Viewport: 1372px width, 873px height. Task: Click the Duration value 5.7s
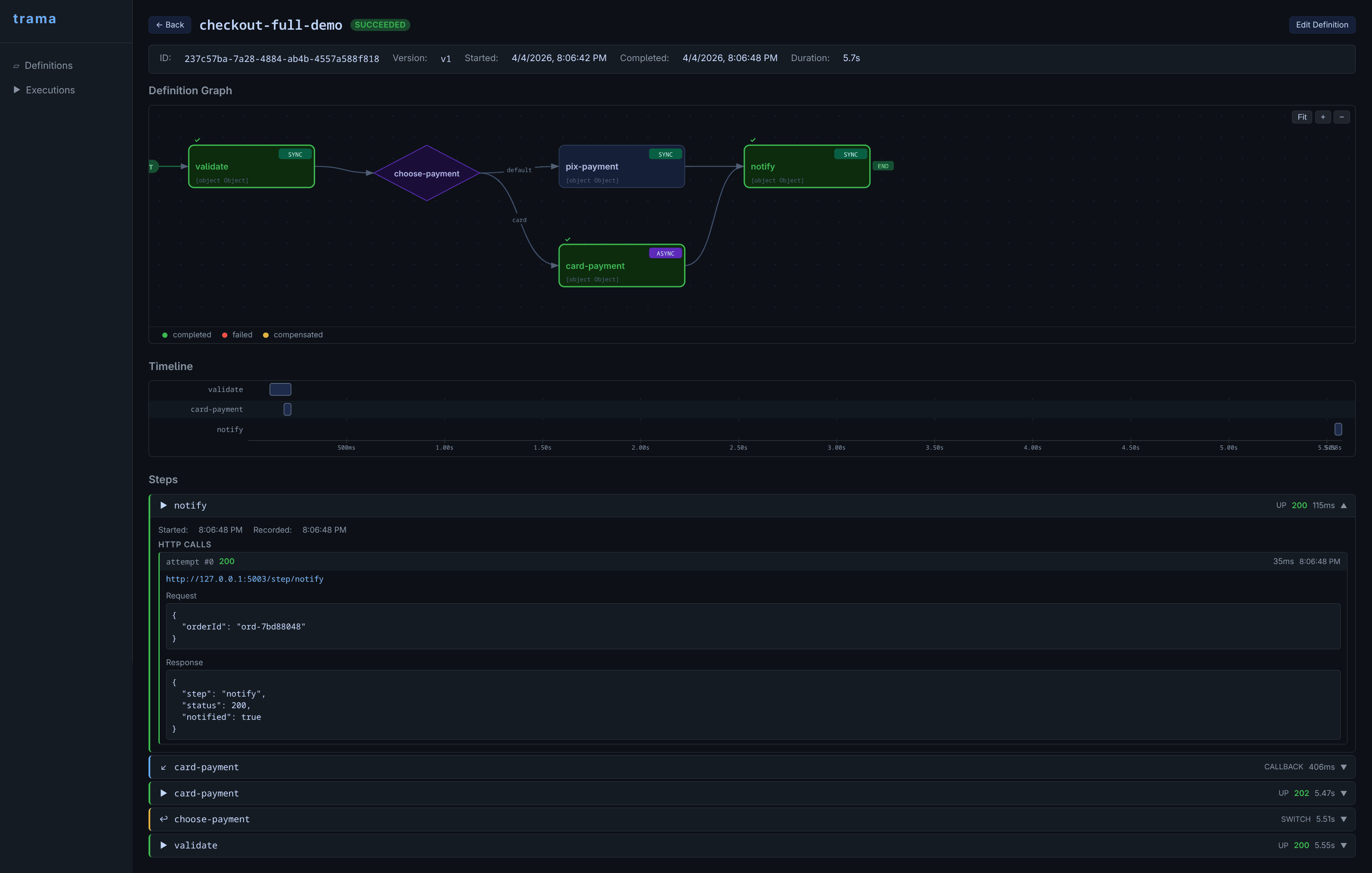coord(851,58)
